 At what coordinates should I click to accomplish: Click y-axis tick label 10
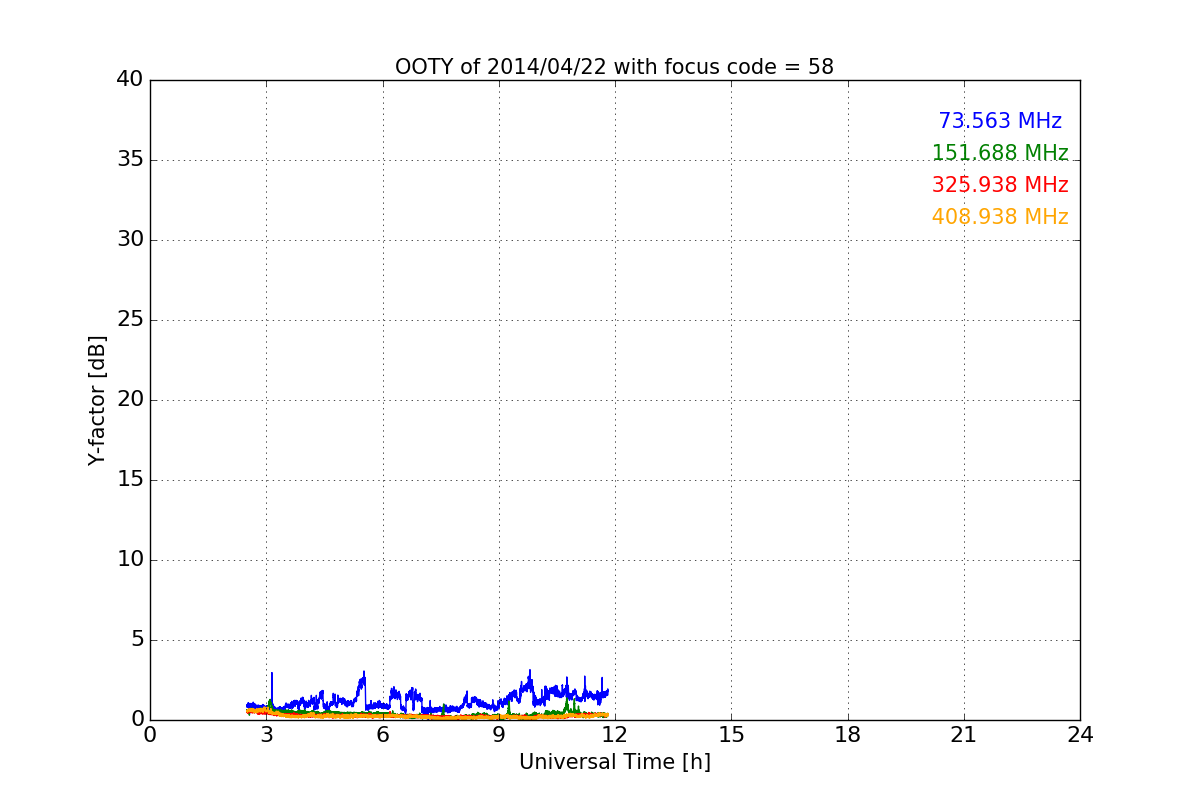(x=130, y=559)
